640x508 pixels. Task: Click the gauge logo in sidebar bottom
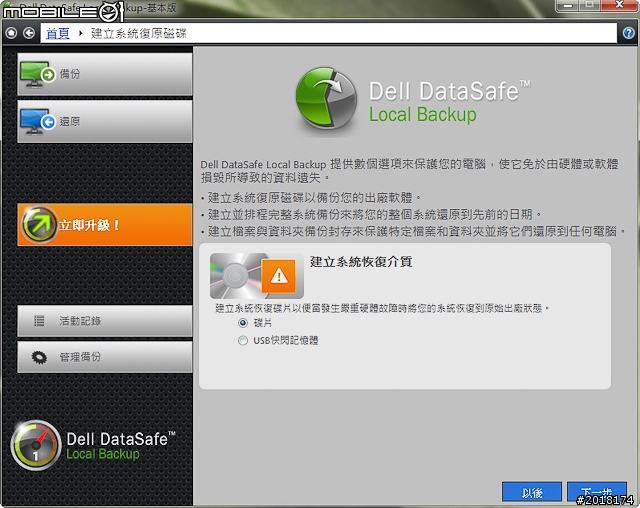click(x=36, y=445)
